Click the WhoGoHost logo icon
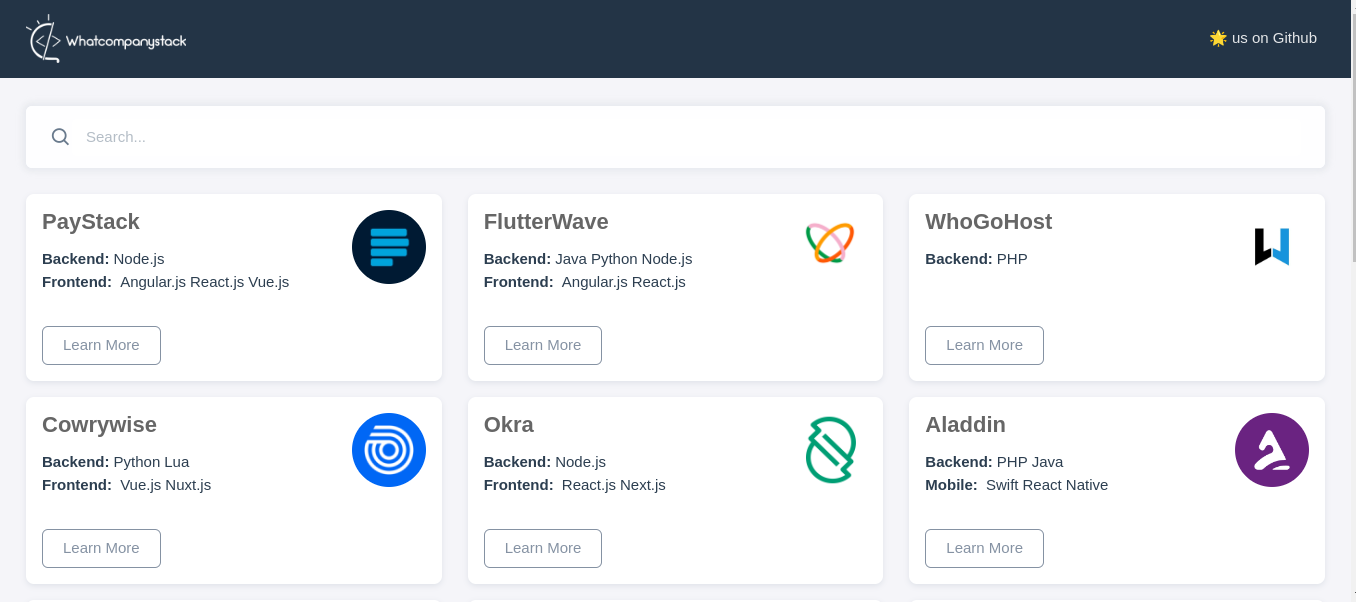Image resolution: width=1356 pixels, height=602 pixels. click(1270, 246)
